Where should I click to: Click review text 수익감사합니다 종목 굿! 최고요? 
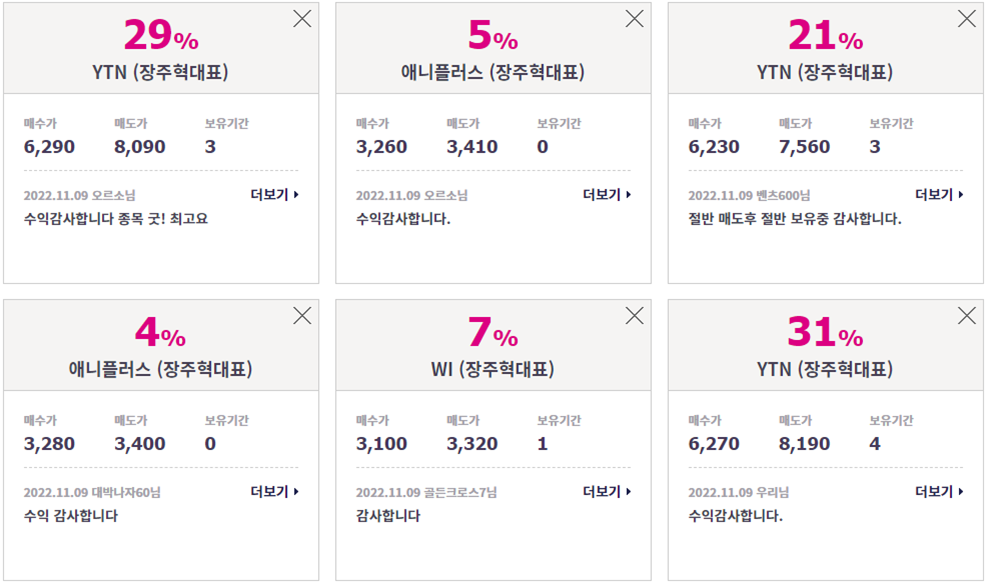coord(116,219)
